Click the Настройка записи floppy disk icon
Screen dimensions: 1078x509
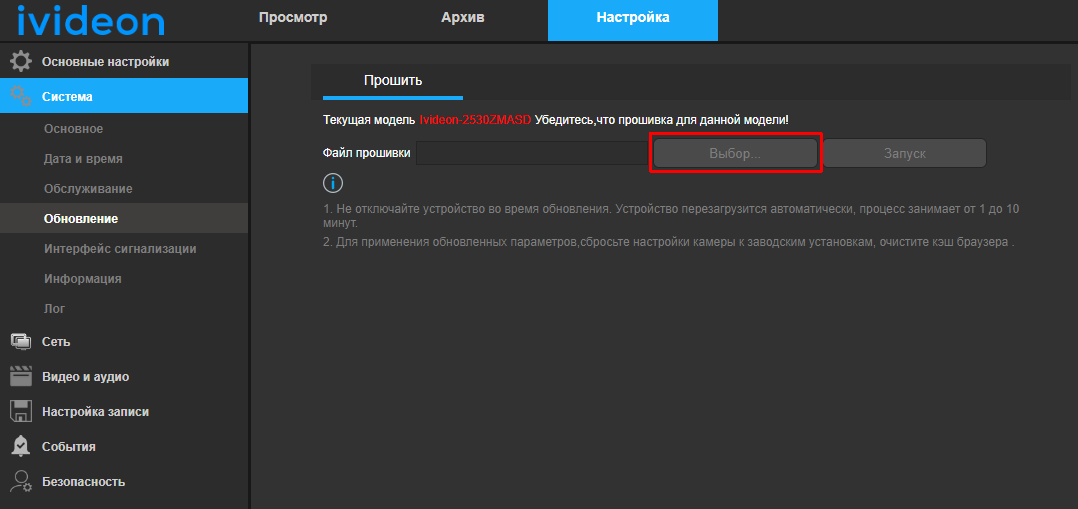[x=21, y=411]
